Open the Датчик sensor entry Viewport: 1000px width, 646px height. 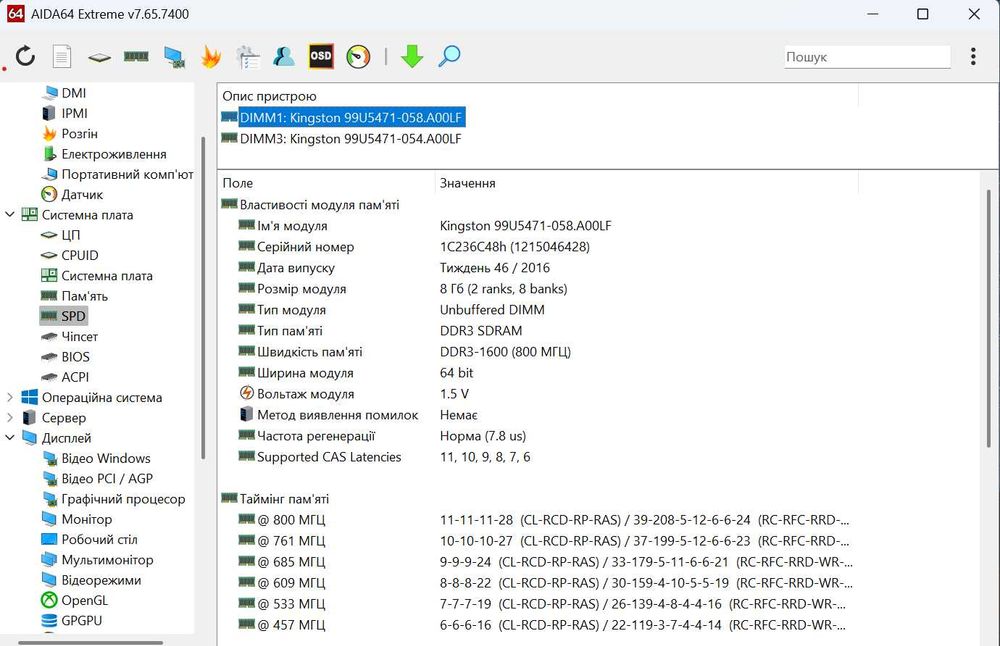tap(82, 195)
